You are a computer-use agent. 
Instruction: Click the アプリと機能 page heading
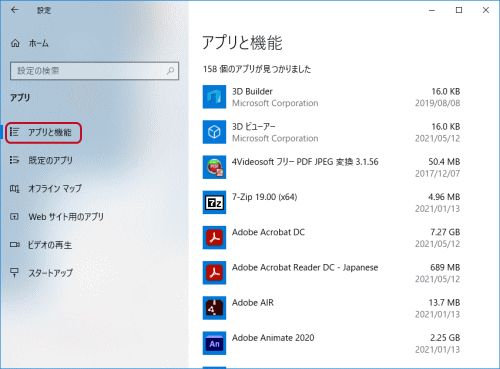tap(242, 43)
